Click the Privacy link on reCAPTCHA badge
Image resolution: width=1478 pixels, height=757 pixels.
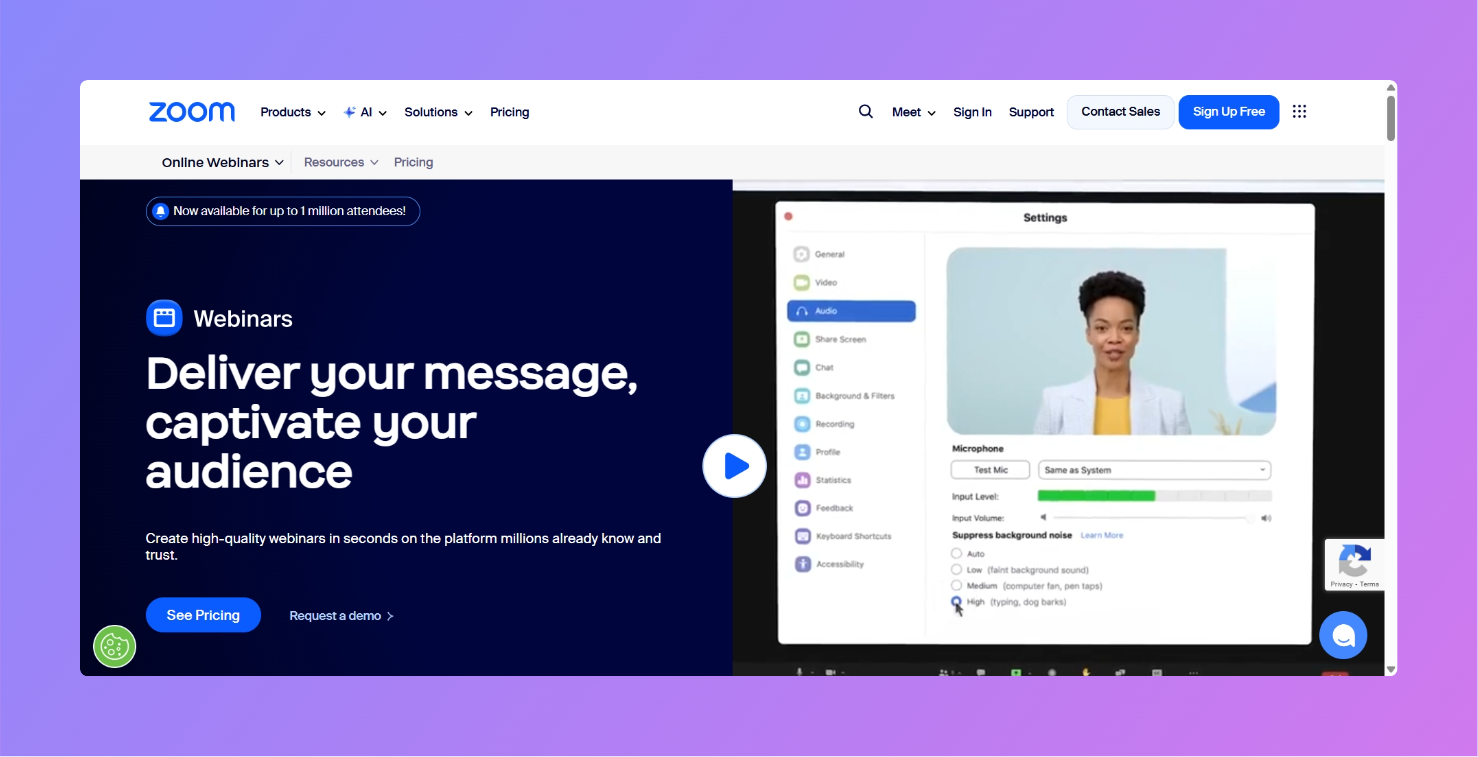point(1341,584)
